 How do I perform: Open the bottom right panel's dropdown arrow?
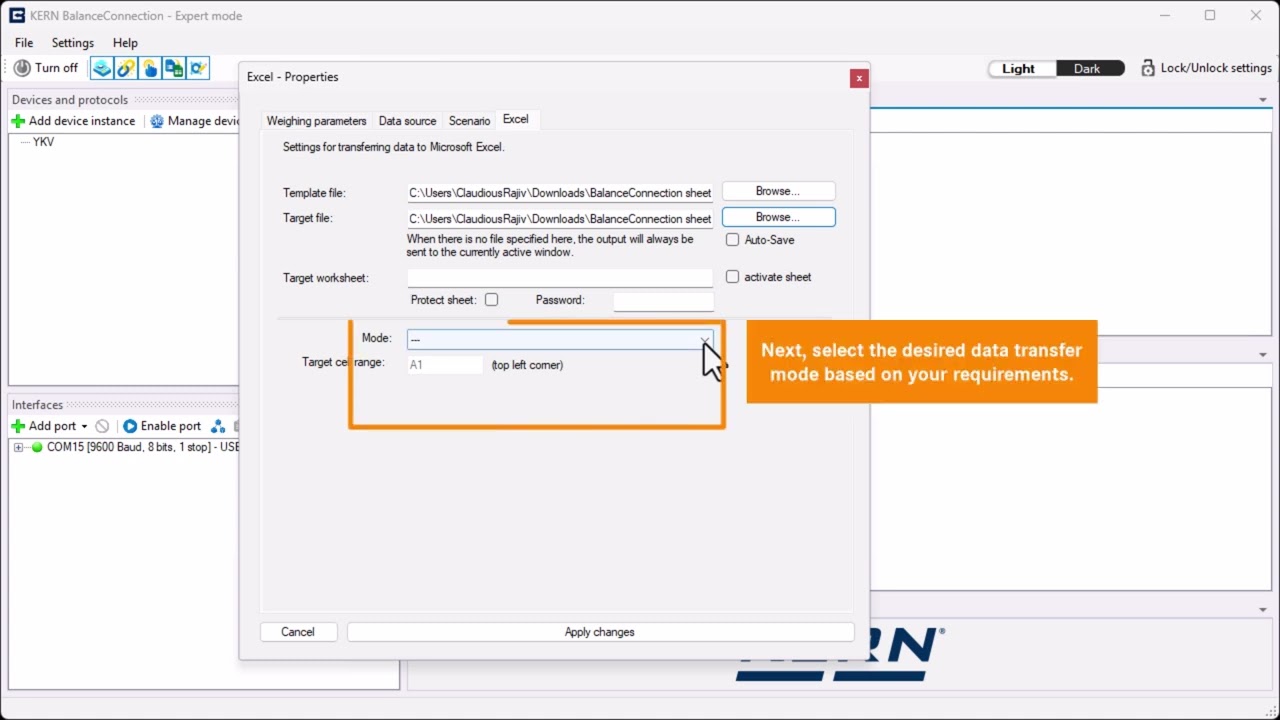click(x=1263, y=610)
